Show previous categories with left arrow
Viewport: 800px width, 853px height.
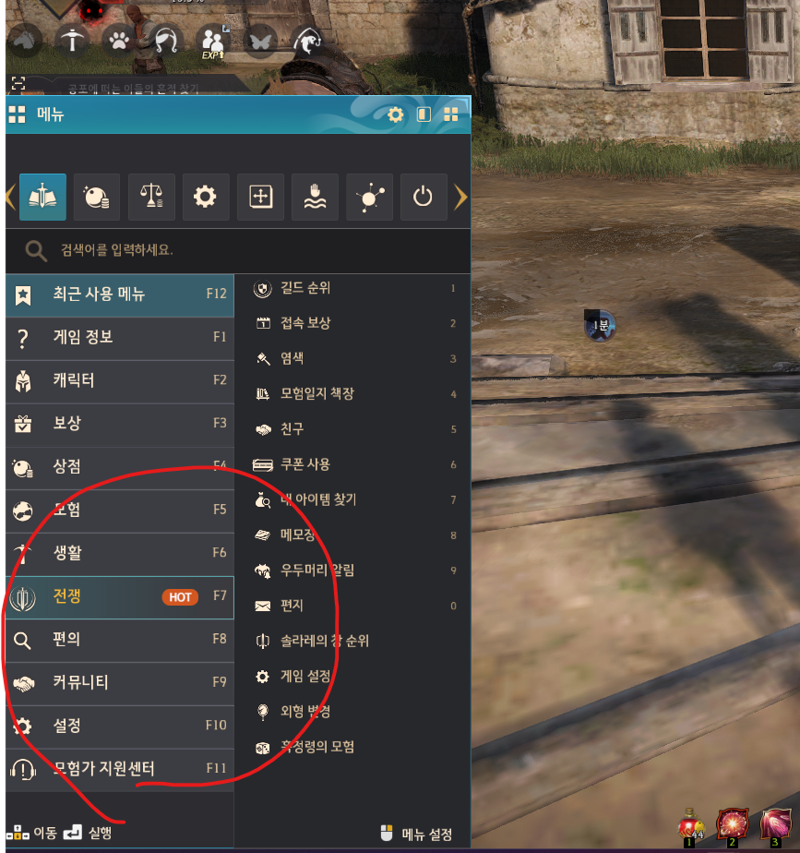pos(10,197)
